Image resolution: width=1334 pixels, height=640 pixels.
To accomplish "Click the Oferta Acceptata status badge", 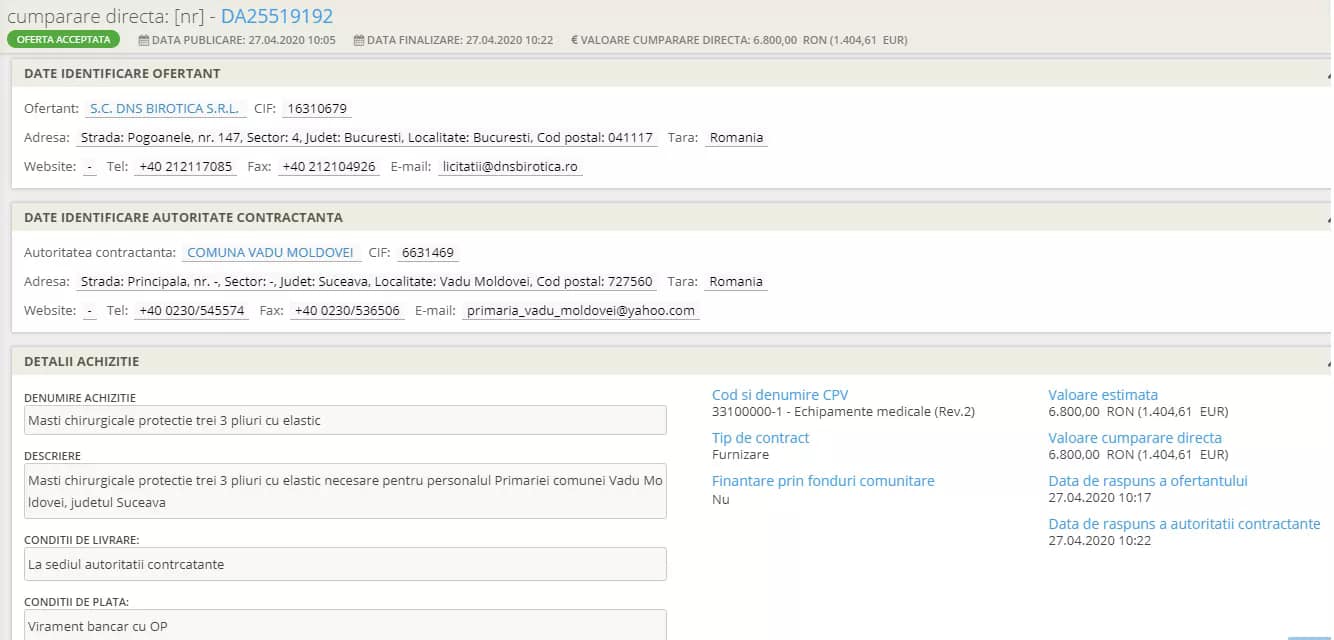I will (x=63, y=40).
